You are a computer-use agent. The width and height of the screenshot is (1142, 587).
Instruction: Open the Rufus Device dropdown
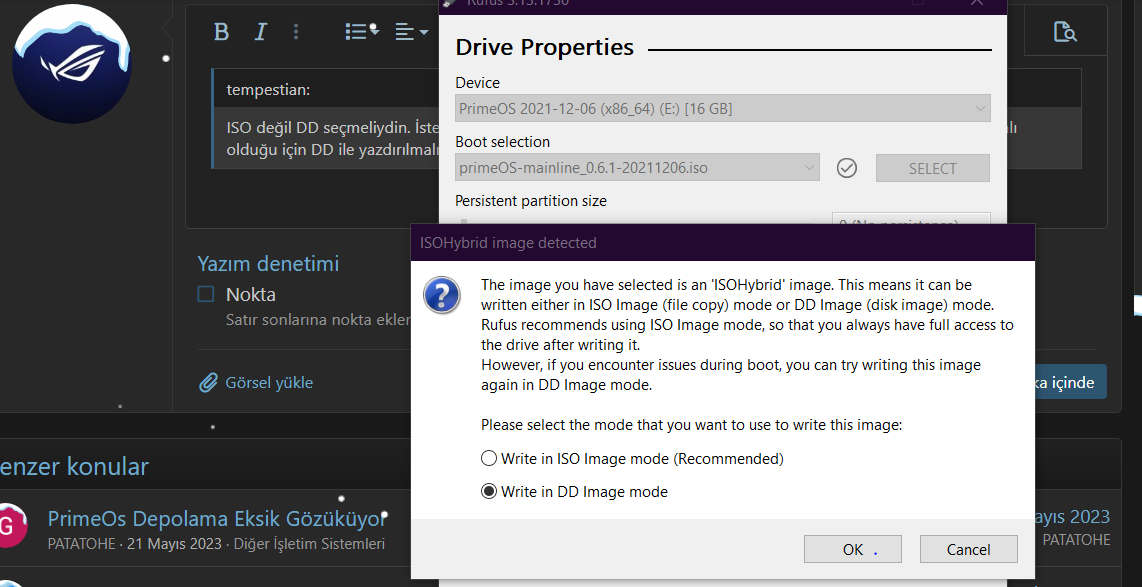click(x=722, y=109)
